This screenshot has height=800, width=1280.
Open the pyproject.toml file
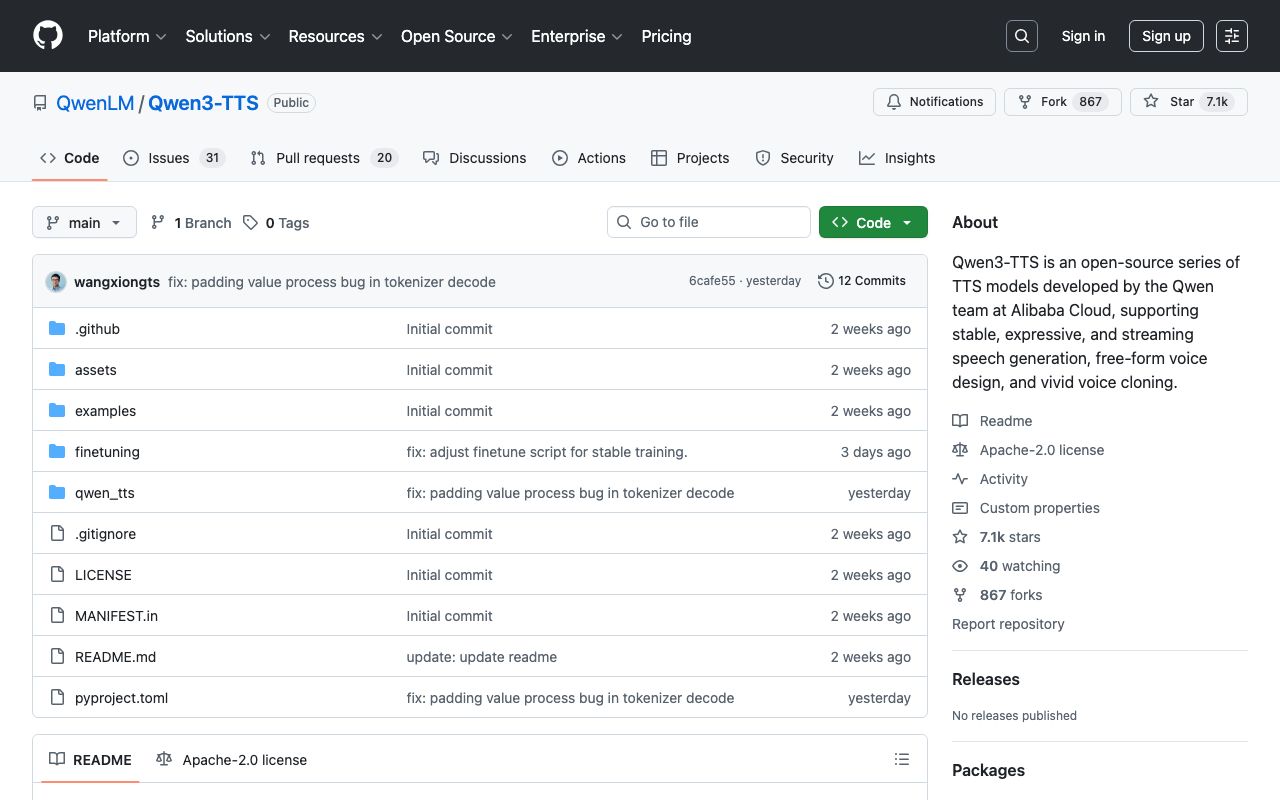pyautogui.click(x=121, y=698)
